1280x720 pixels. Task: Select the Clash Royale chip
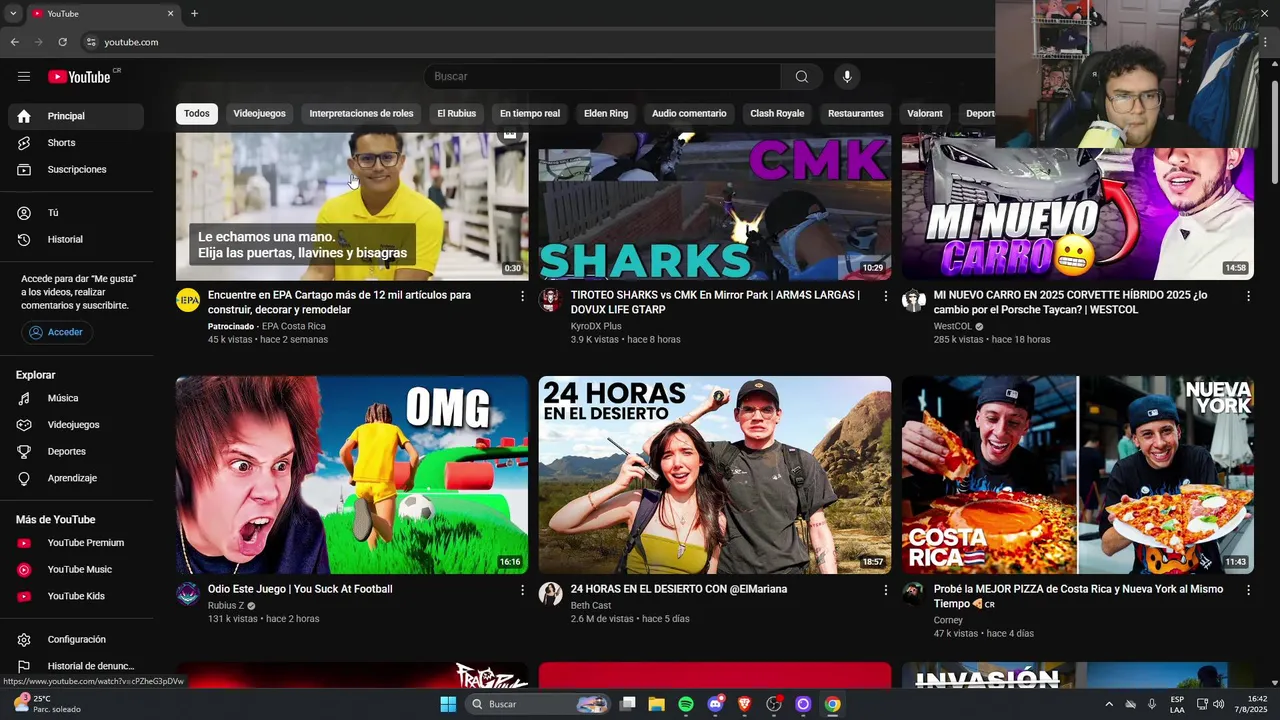pos(777,113)
